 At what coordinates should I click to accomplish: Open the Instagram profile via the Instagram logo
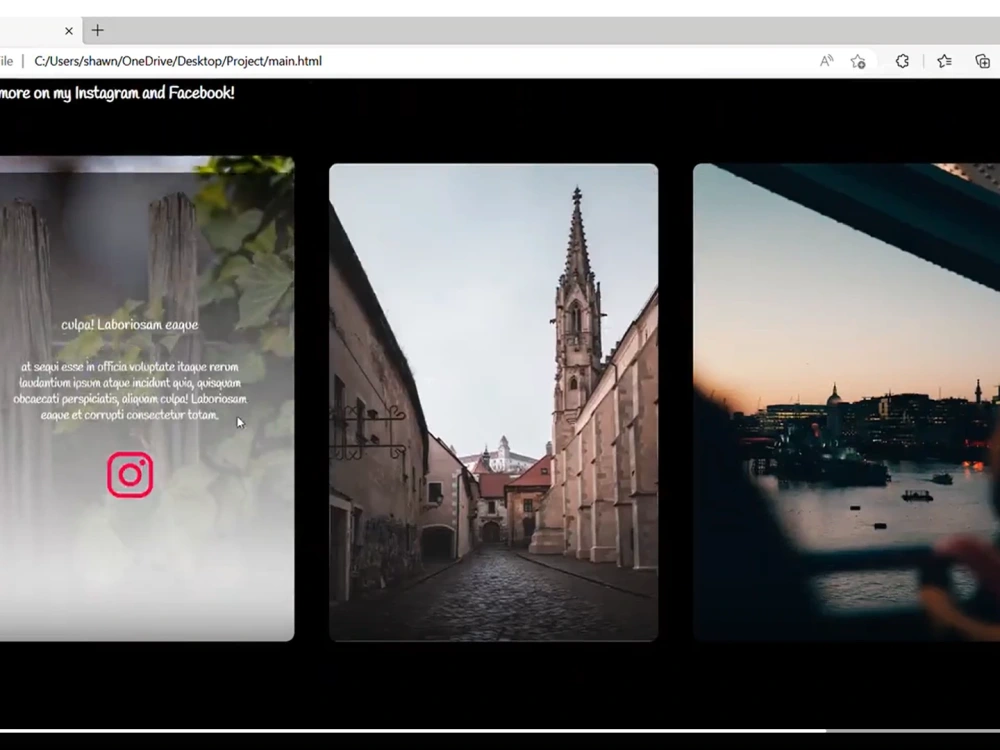coord(129,473)
